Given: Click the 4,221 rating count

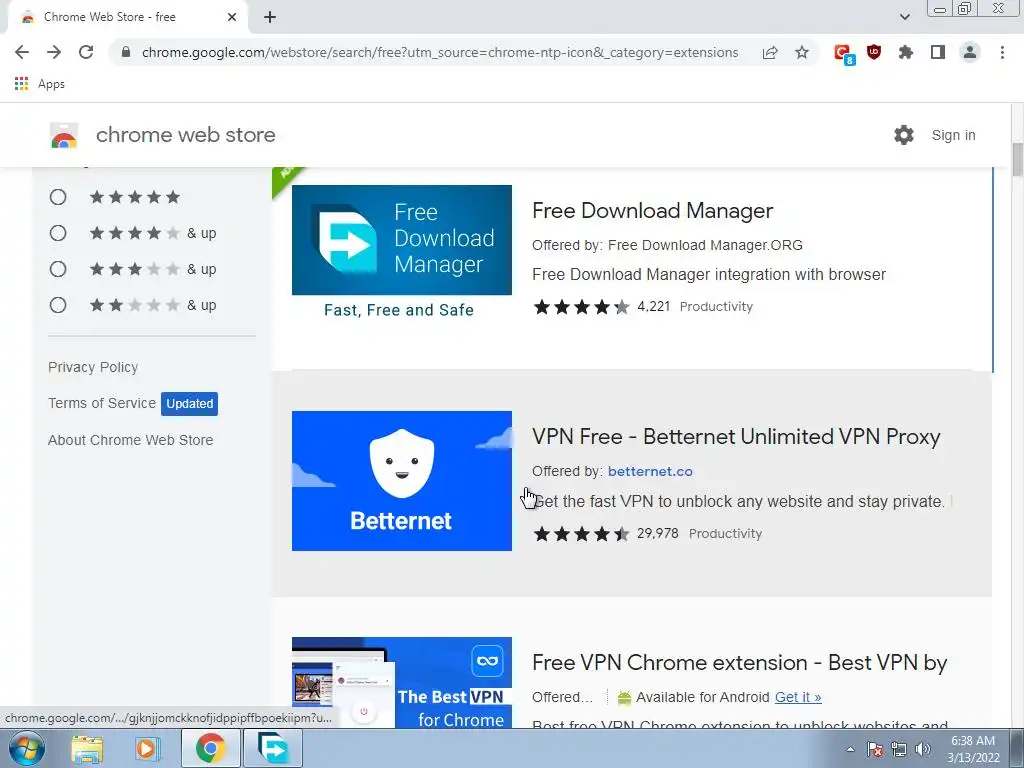Looking at the screenshot, I should click(654, 306).
